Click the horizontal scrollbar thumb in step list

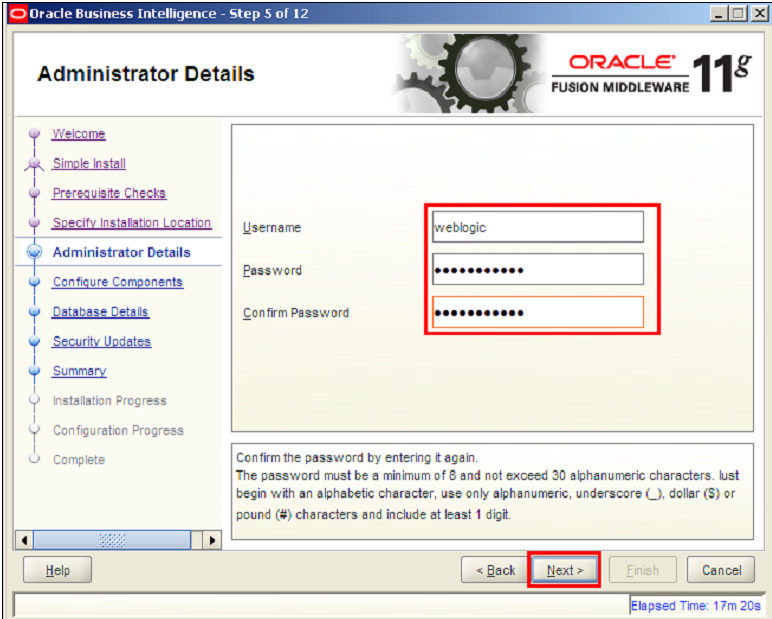[x=112, y=540]
